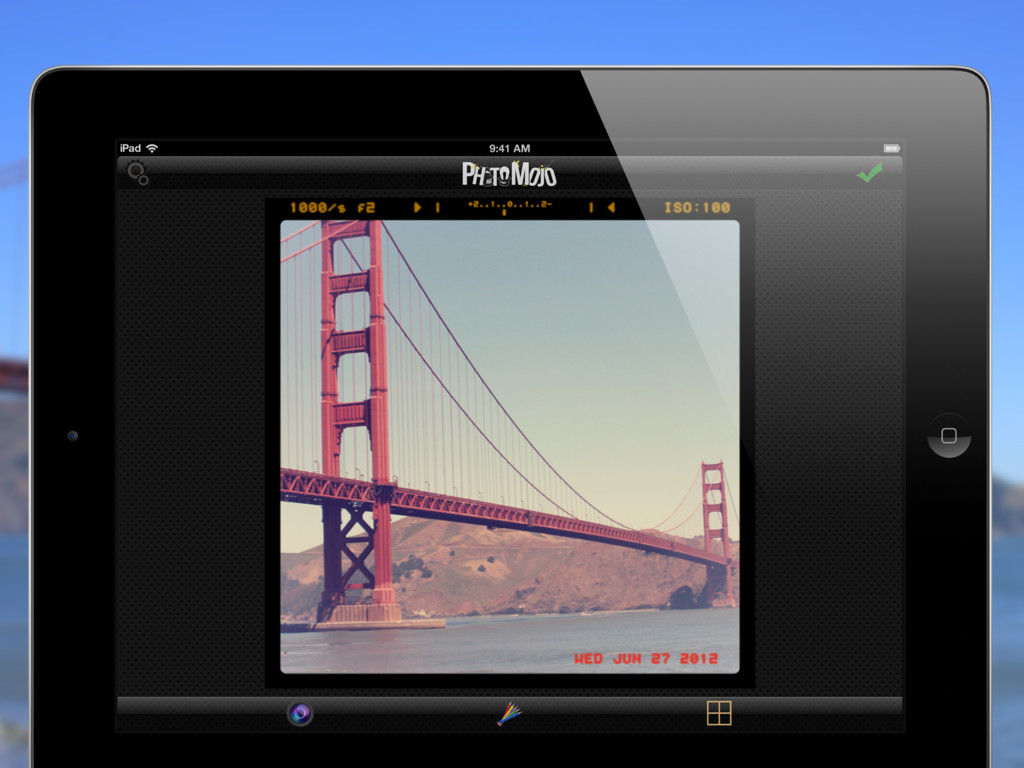Tap the right-pointing arrow in viewfinder display
The width and height of the screenshot is (1024, 768).
[x=419, y=208]
